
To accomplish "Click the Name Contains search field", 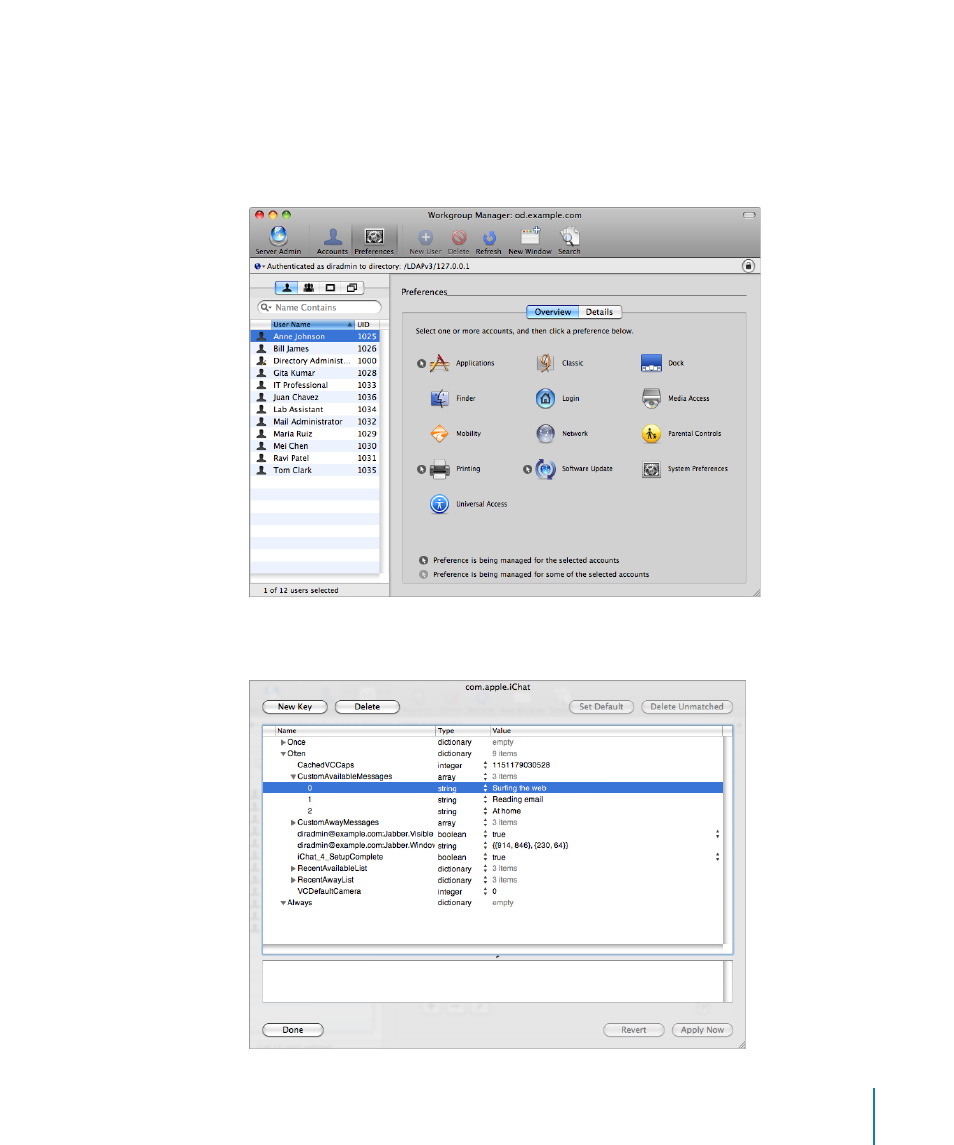I will [319, 307].
